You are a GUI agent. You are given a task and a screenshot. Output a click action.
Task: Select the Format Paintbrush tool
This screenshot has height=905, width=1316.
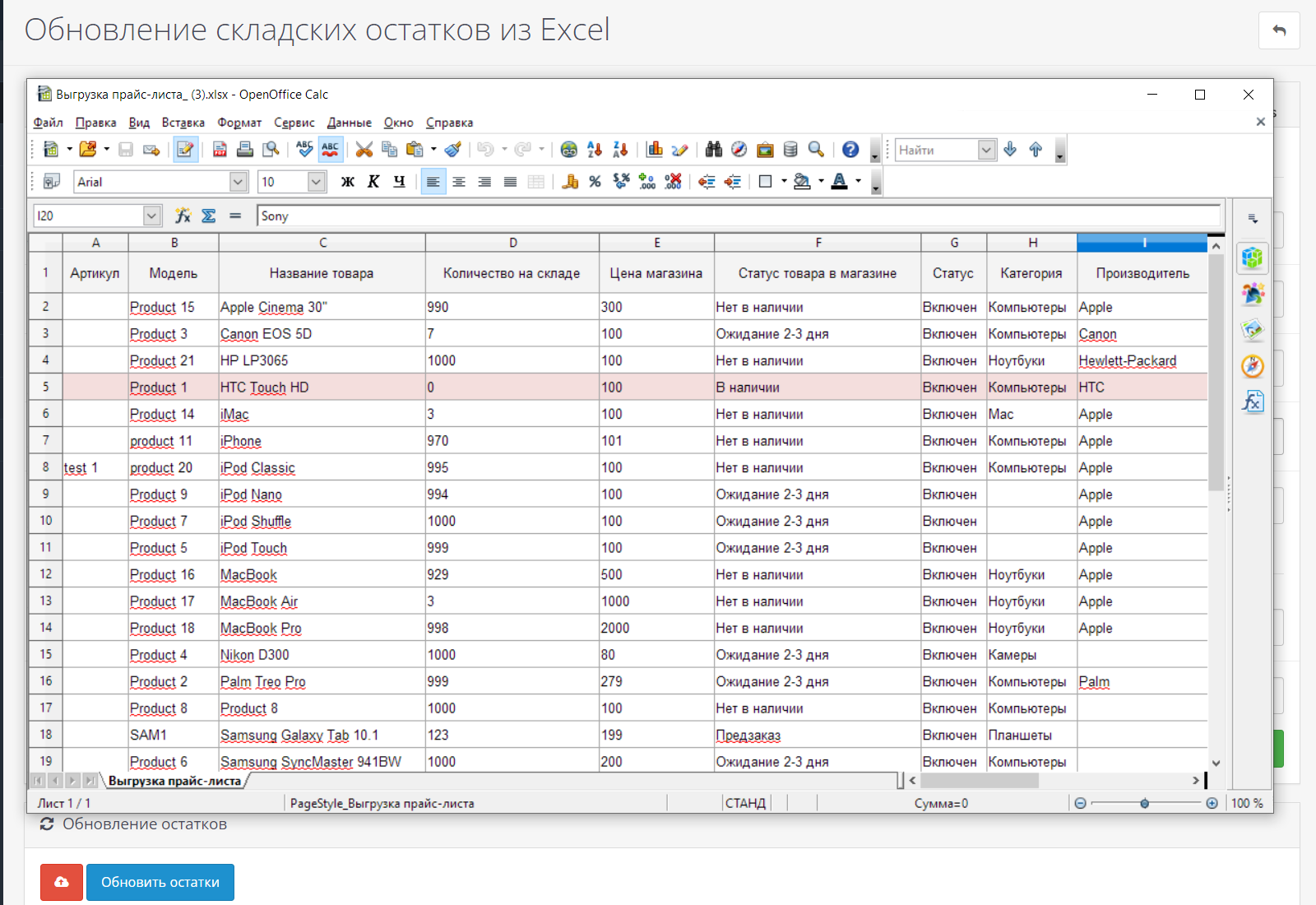(x=452, y=150)
